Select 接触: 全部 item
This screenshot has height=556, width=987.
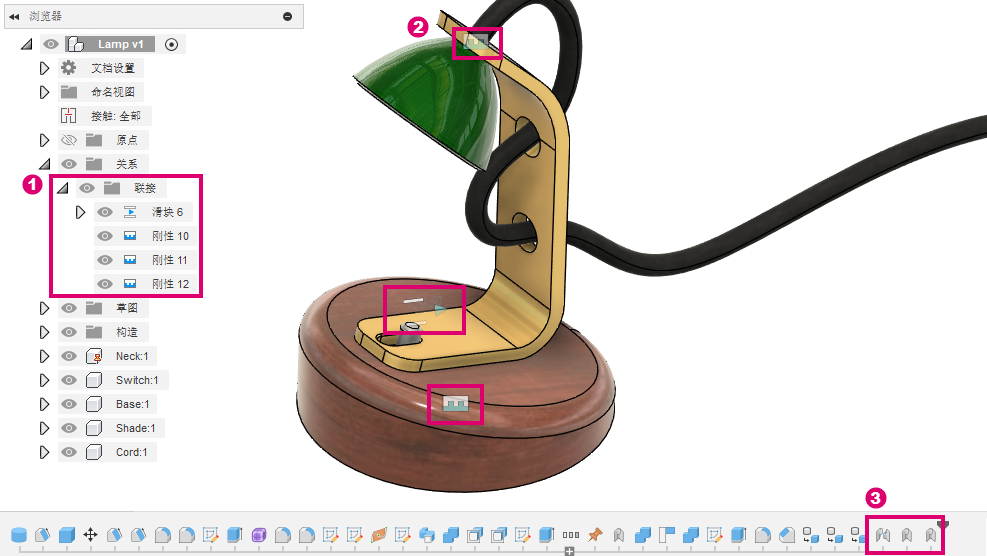coord(116,116)
